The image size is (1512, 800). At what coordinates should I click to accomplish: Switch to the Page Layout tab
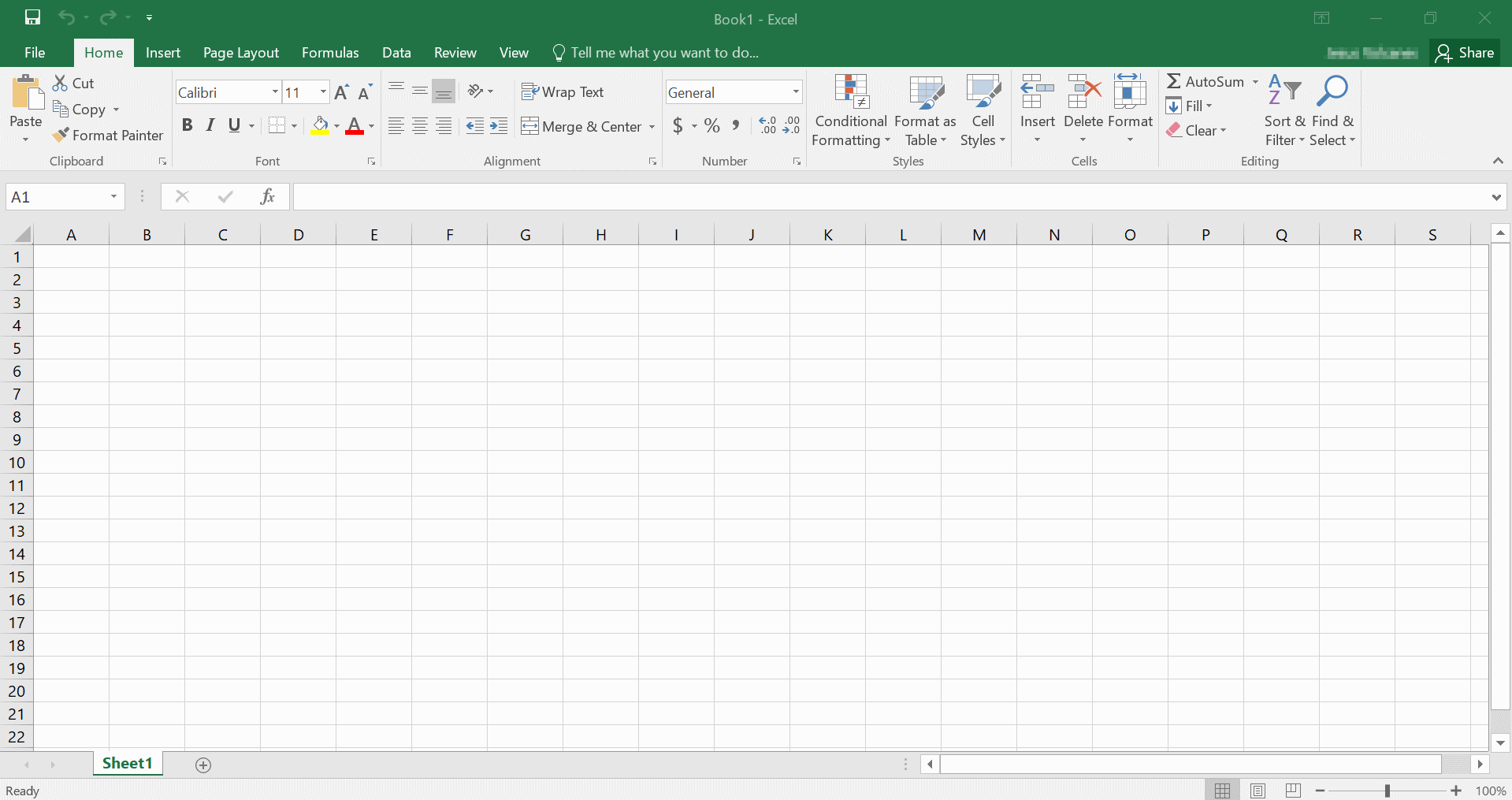click(x=240, y=53)
